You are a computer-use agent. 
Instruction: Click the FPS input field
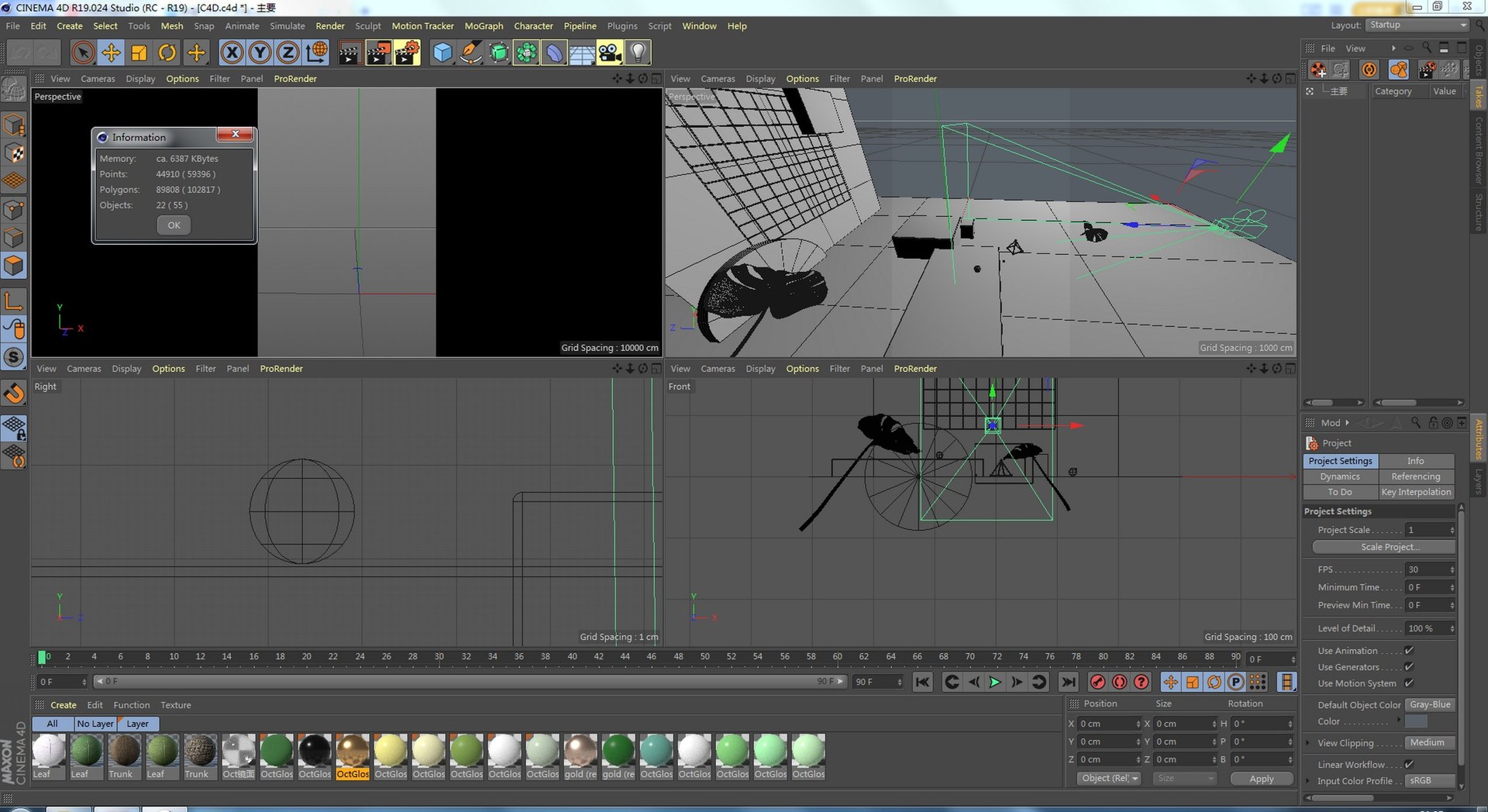pos(1430,569)
